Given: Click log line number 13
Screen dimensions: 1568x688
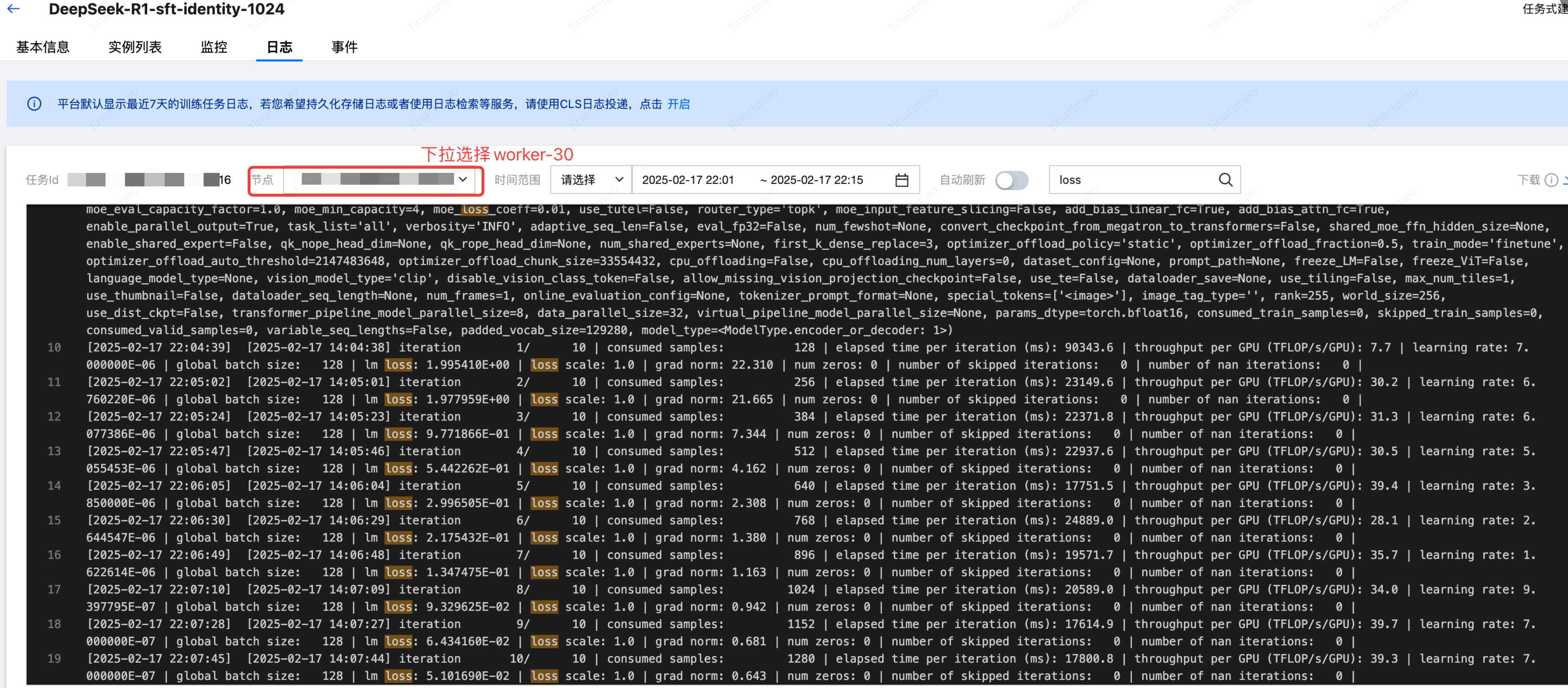Looking at the screenshot, I should [x=54, y=451].
